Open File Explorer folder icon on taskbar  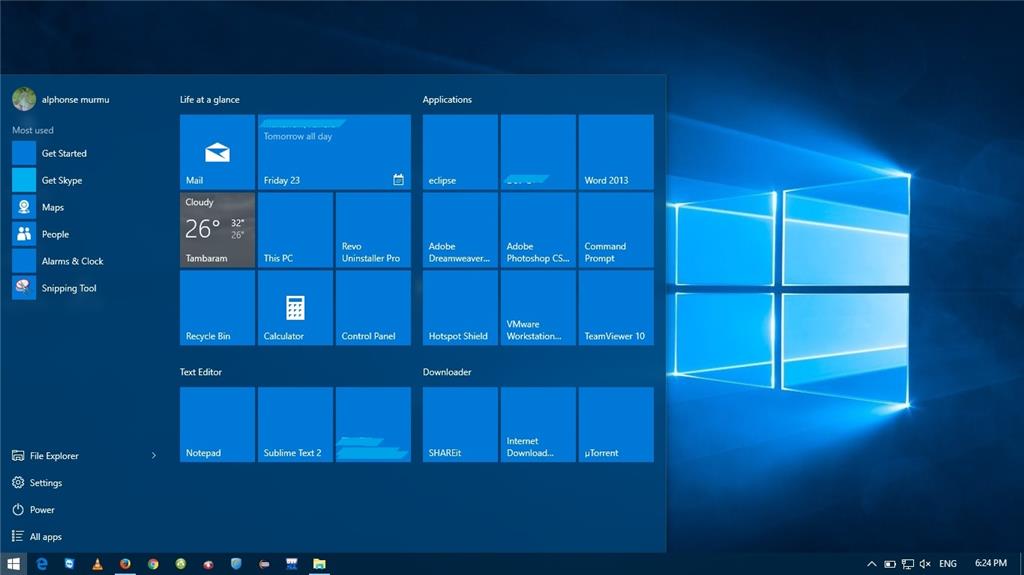click(x=319, y=563)
